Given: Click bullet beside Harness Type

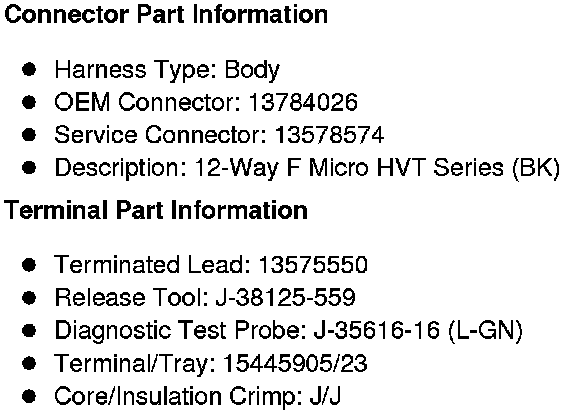Looking at the screenshot, I should [29, 69].
